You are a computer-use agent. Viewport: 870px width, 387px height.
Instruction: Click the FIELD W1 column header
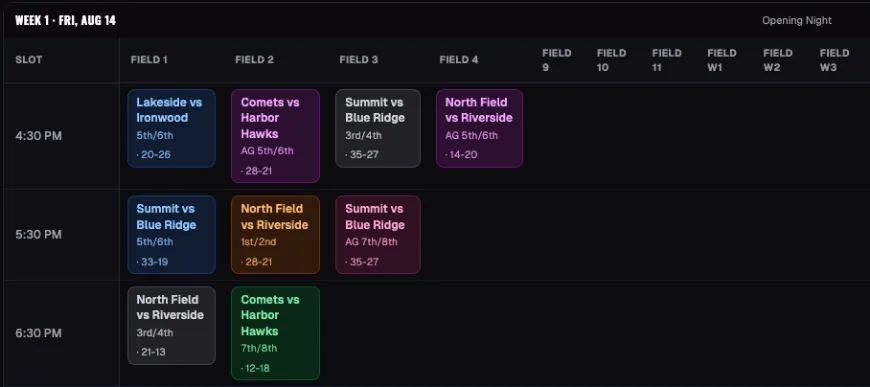pos(722,60)
